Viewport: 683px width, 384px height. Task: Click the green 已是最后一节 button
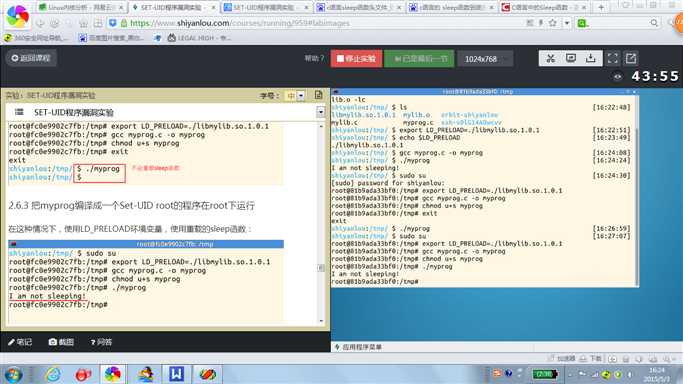click(419, 58)
